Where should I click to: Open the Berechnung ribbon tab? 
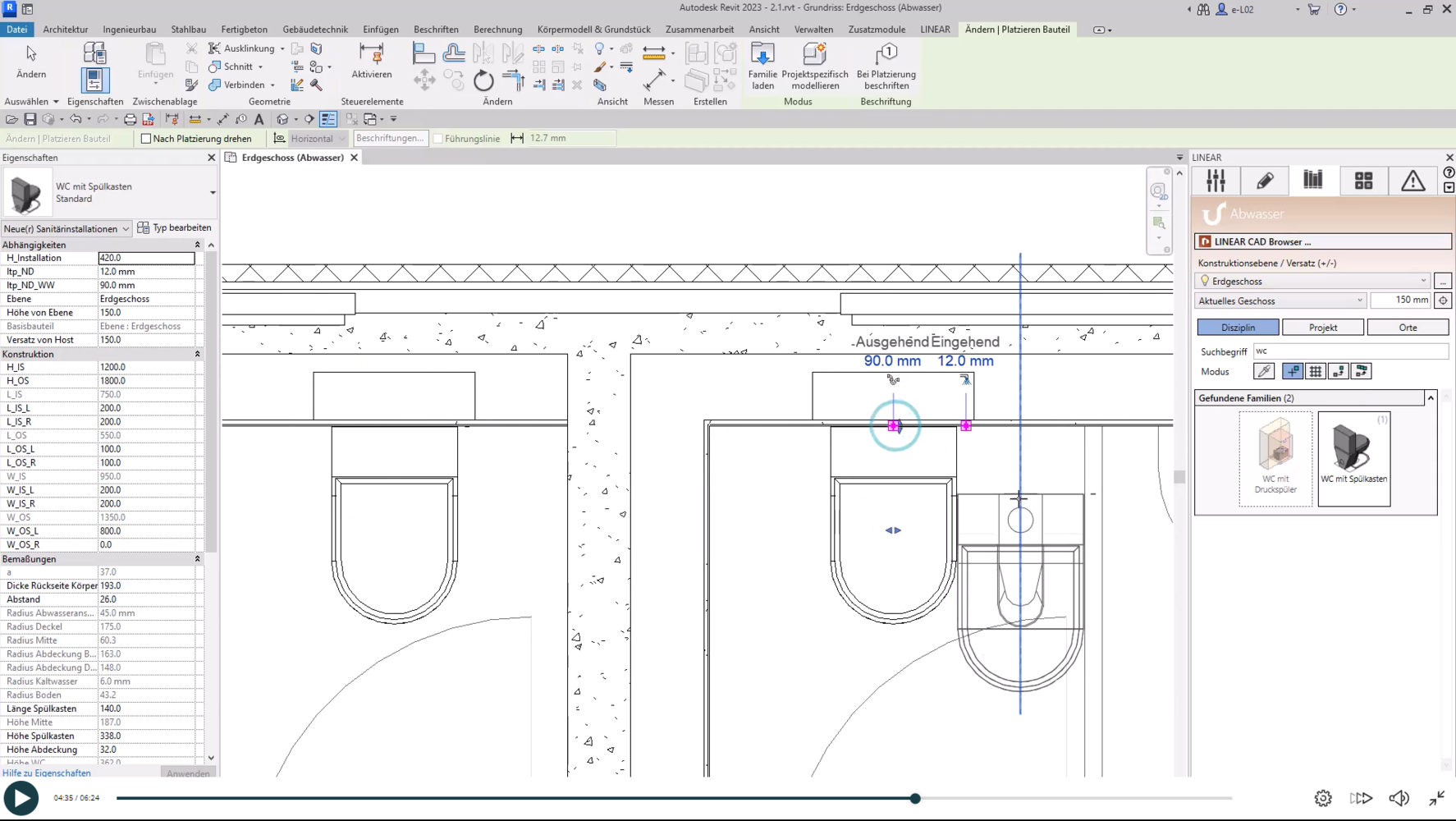click(497, 30)
